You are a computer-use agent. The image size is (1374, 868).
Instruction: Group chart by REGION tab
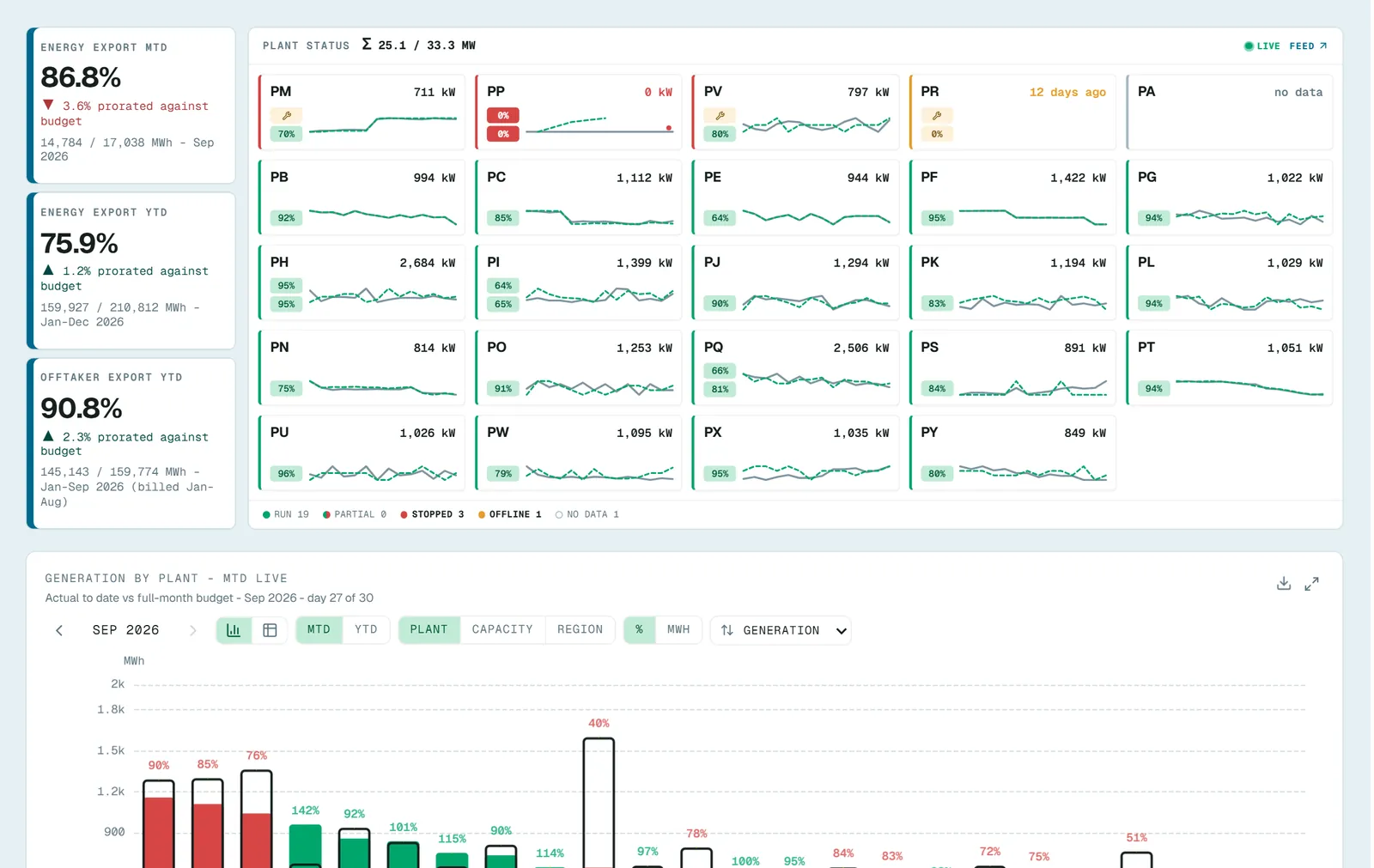coord(580,630)
